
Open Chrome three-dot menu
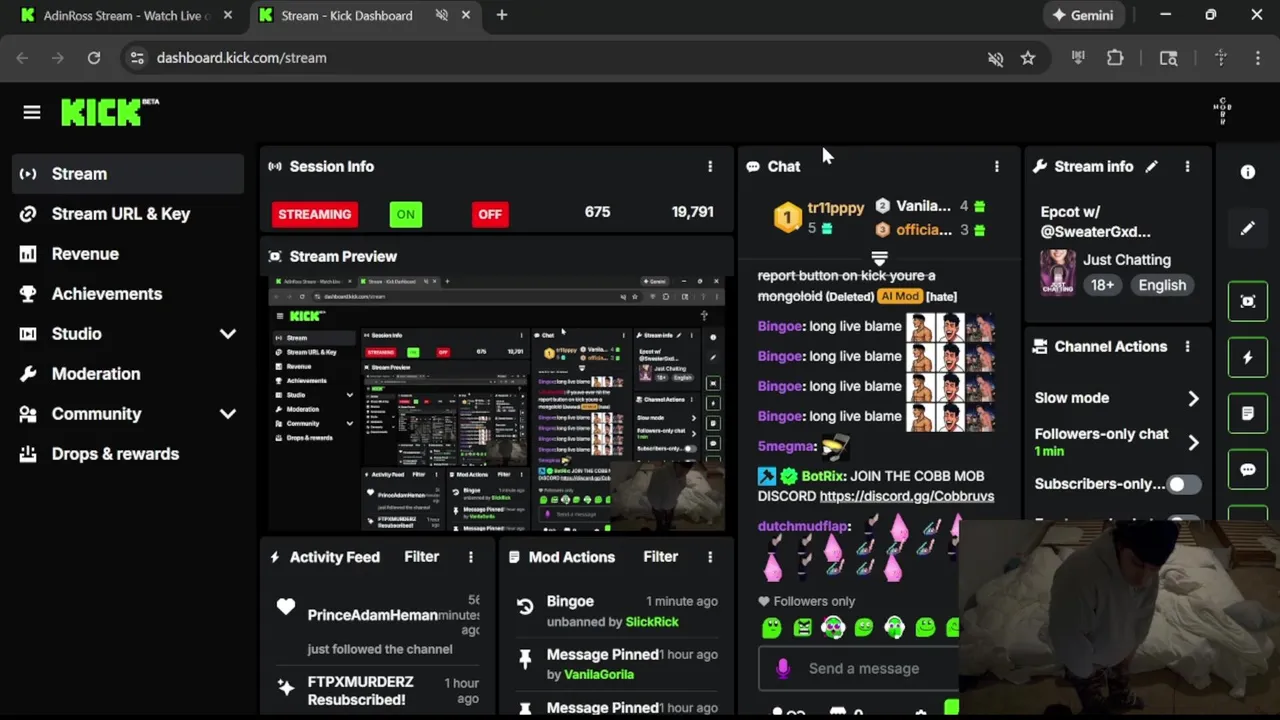click(1258, 58)
